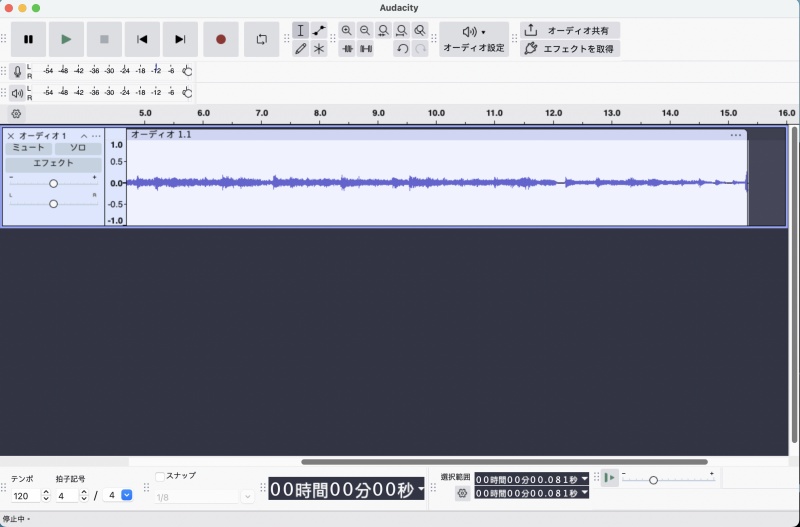Viewport: 800px width, 527px height.
Task: Click the track gain slider knob
Action: tap(53, 184)
